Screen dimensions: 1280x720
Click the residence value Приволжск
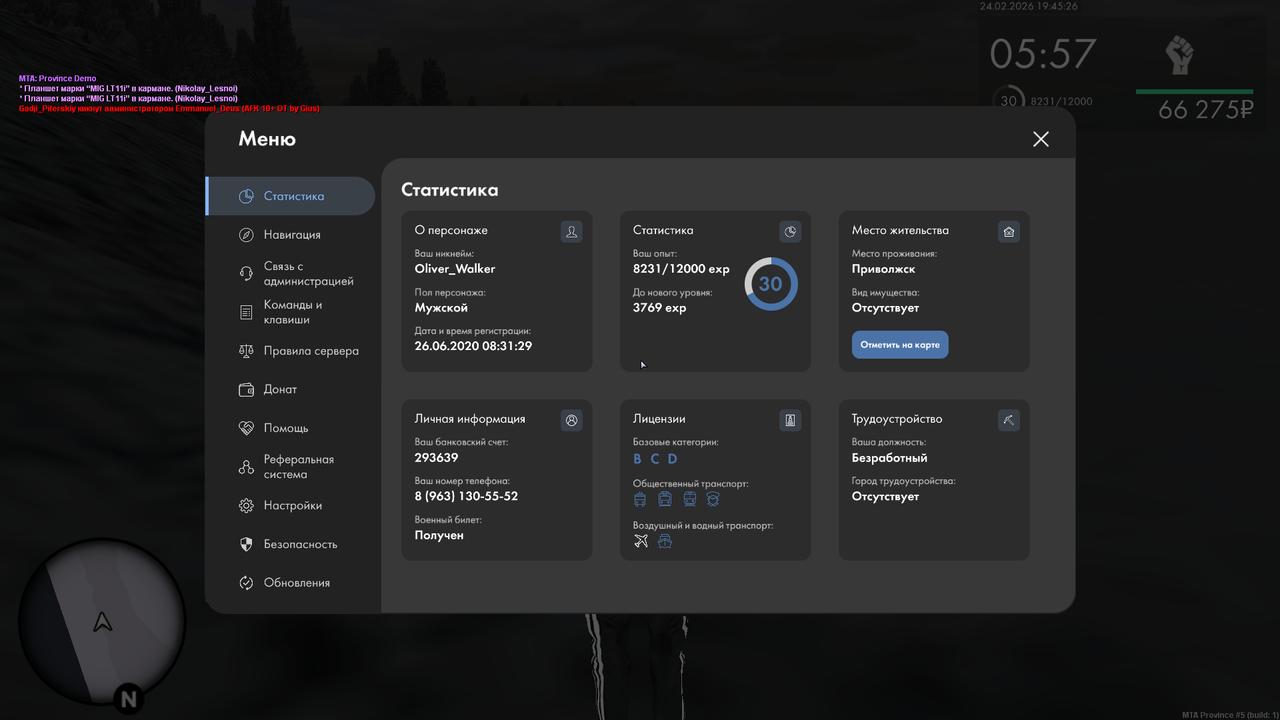click(x=883, y=269)
